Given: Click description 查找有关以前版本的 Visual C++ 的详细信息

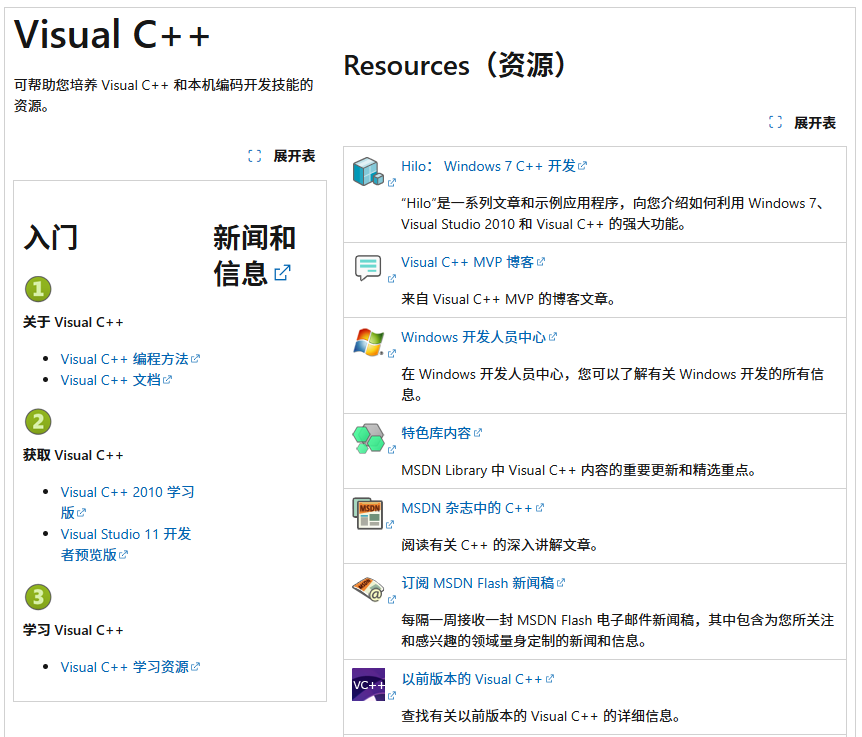Looking at the screenshot, I should pos(541,716).
